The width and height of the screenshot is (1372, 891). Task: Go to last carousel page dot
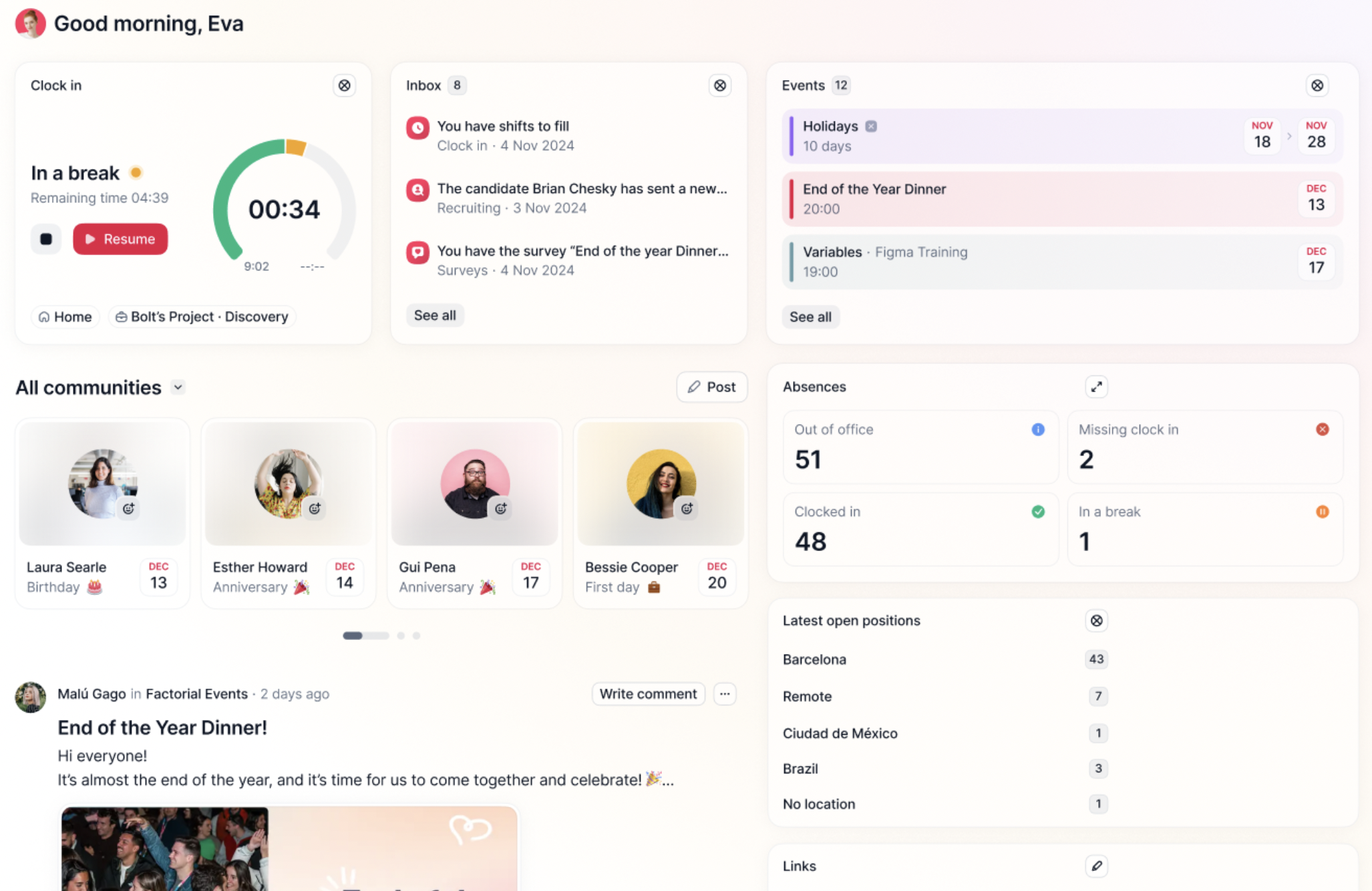click(416, 636)
